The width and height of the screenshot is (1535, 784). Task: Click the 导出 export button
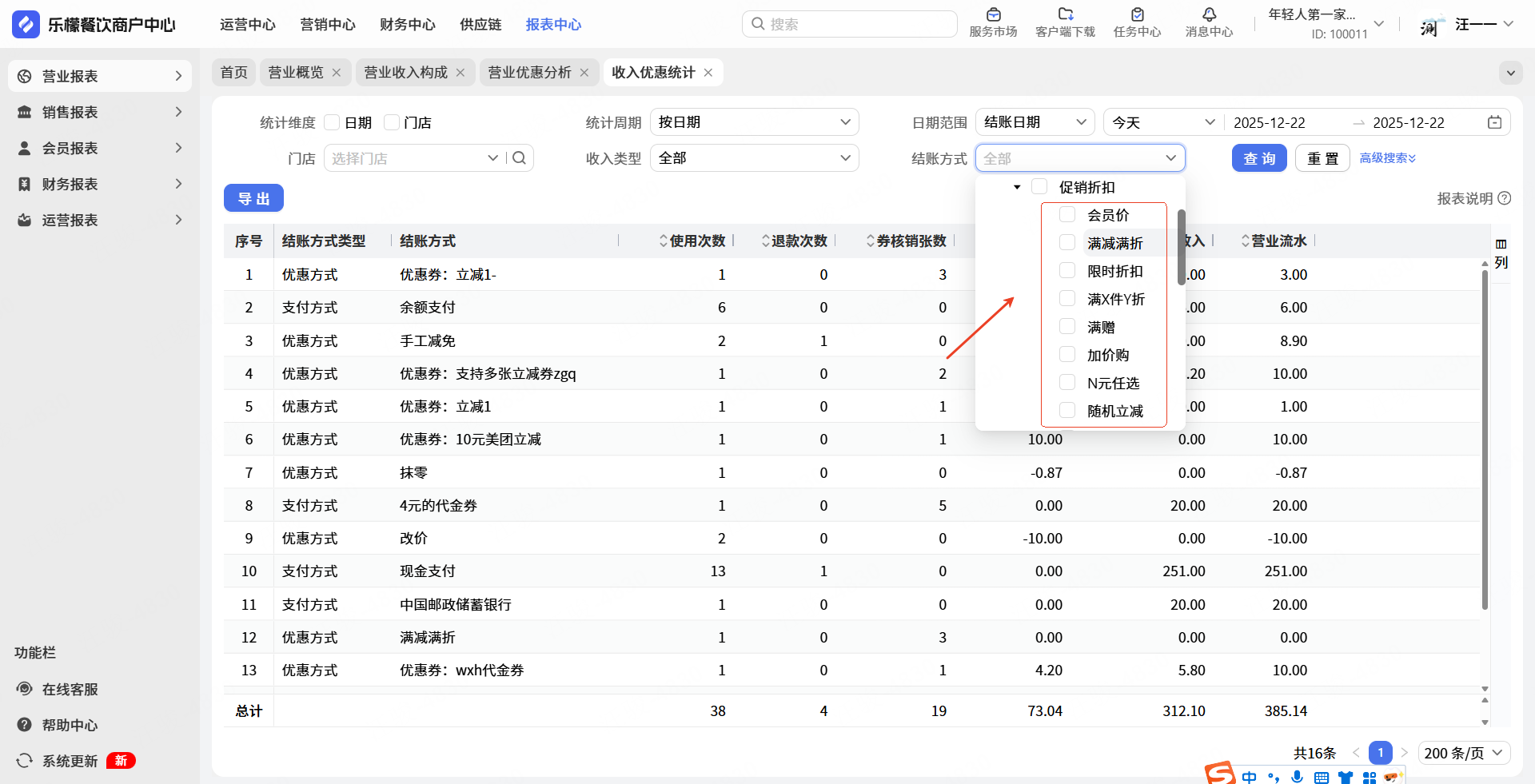253,198
